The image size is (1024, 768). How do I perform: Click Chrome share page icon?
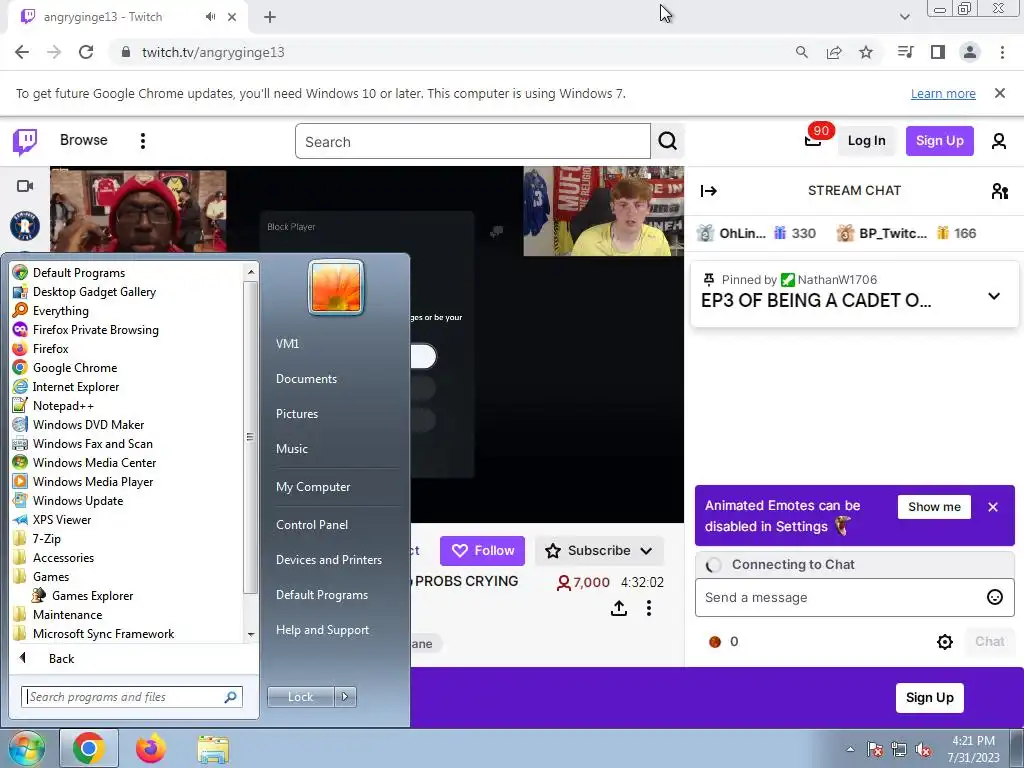834,52
